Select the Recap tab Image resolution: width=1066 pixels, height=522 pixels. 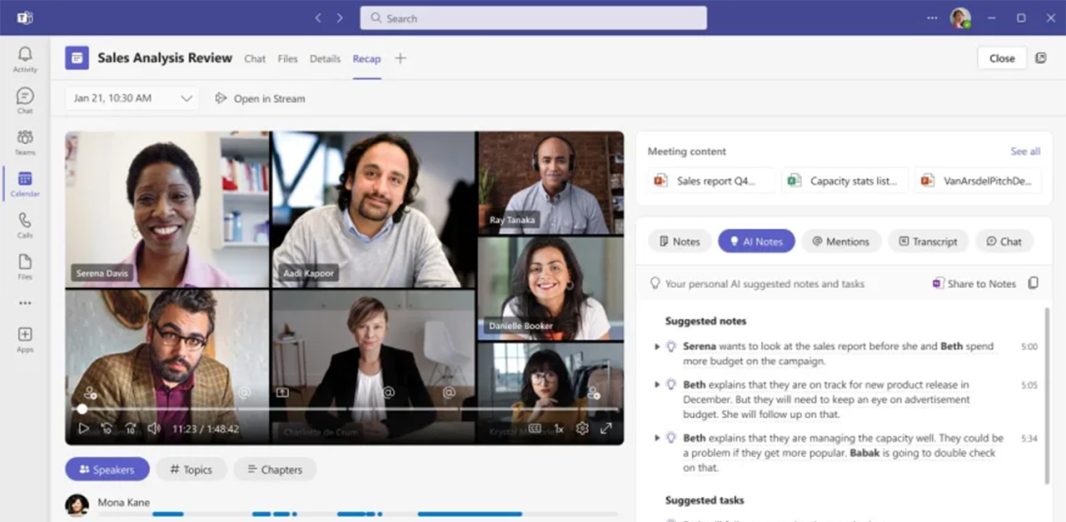coord(366,59)
